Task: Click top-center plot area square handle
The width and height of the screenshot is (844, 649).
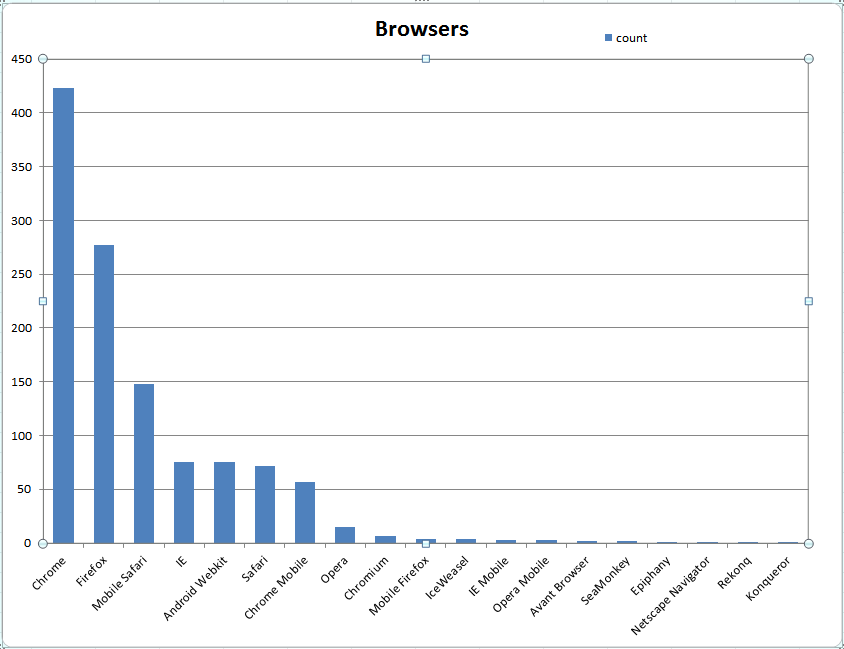Action: (x=426, y=59)
